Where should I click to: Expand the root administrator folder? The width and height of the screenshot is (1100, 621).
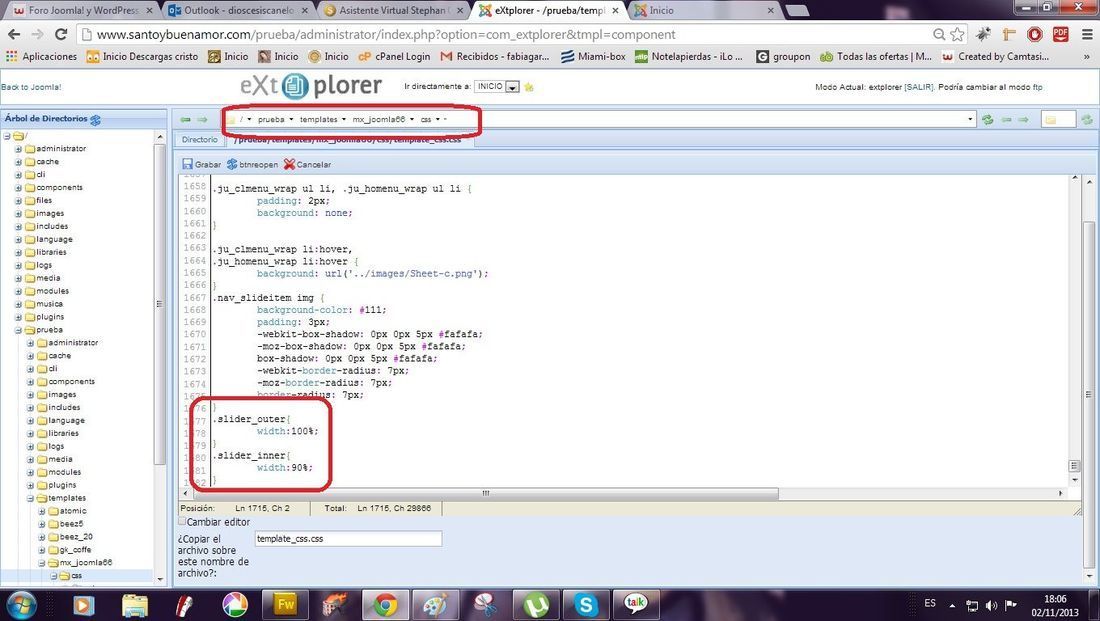[19, 149]
